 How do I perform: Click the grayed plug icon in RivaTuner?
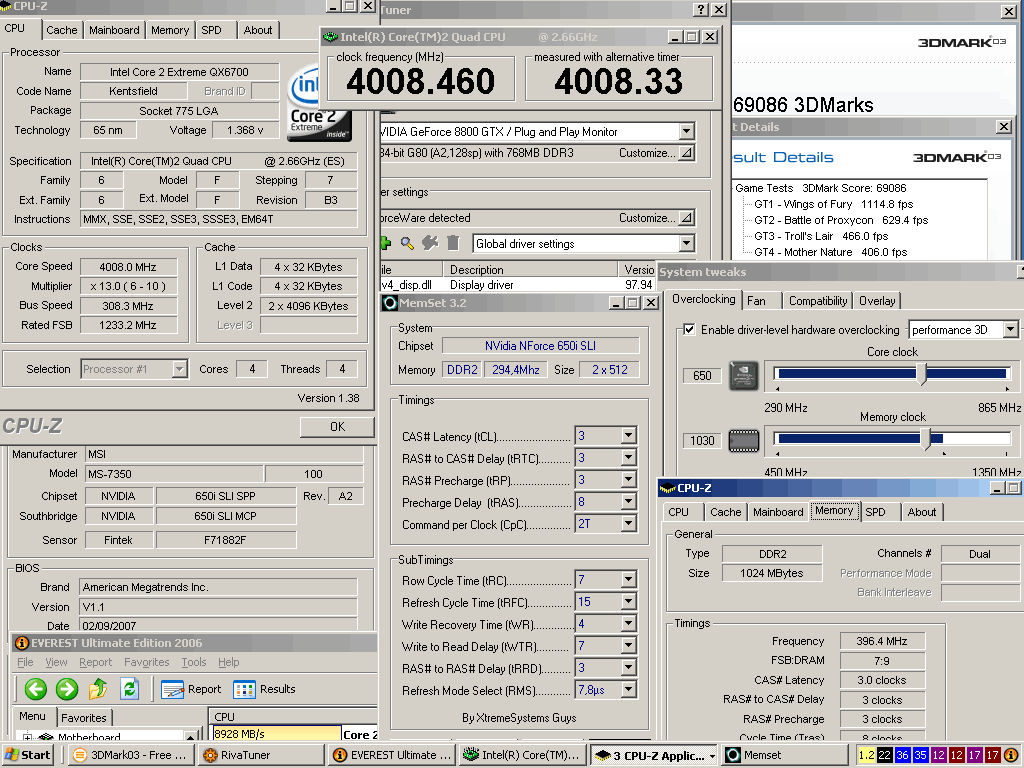pos(430,244)
